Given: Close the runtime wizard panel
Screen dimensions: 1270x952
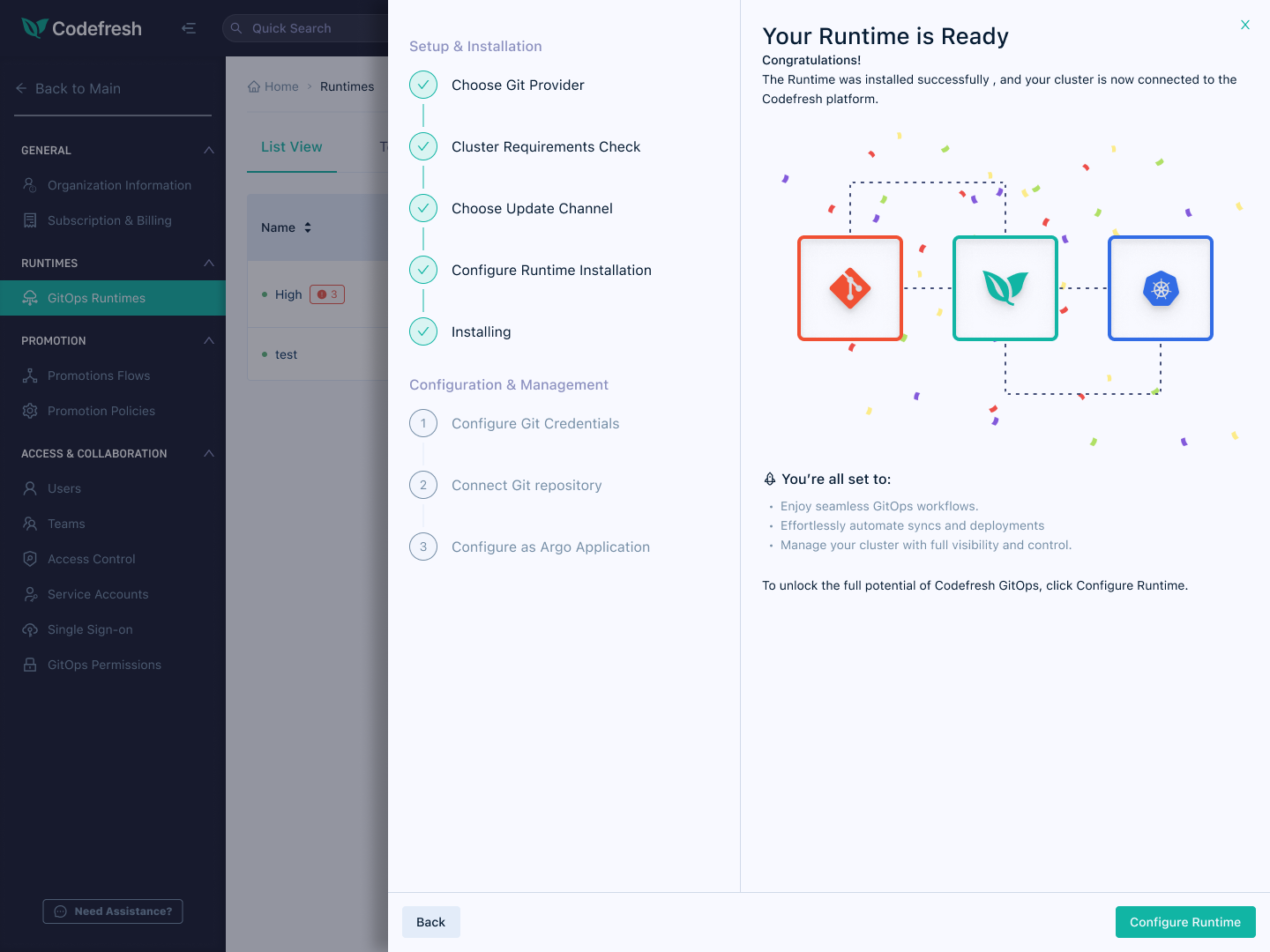Looking at the screenshot, I should click(x=1245, y=25).
